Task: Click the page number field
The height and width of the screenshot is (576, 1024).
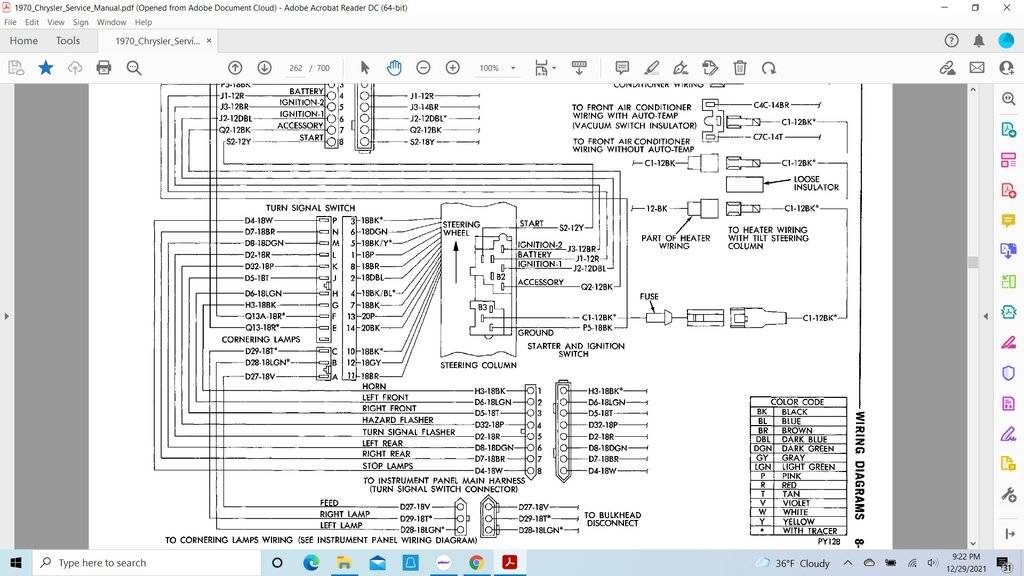Action: [294, 68]
